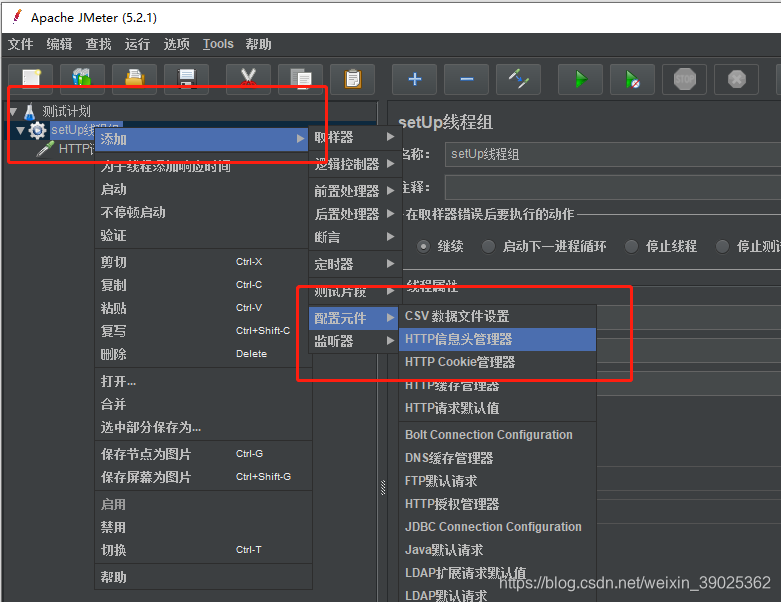Choose HTTP Cookie管理器
This screenshot has height=602, width=781.
497,362
